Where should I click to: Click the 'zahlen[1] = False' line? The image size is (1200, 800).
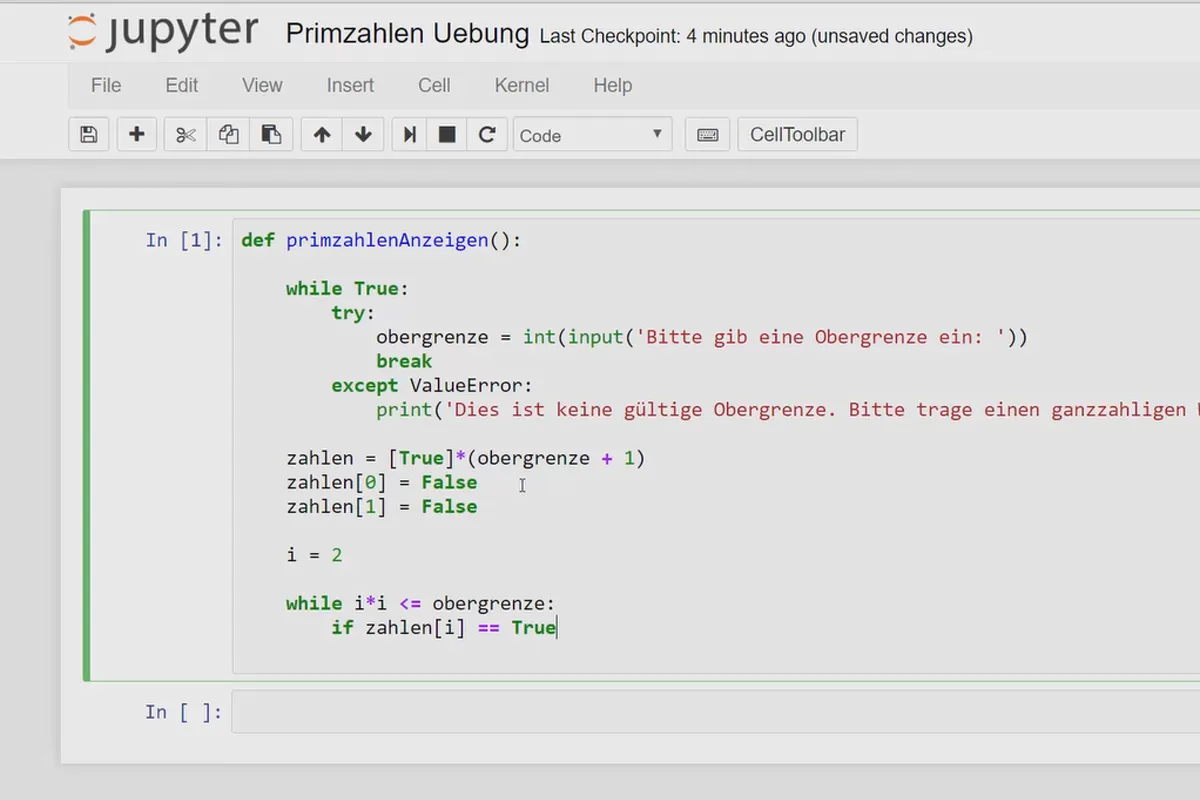[x=381, y=506]
